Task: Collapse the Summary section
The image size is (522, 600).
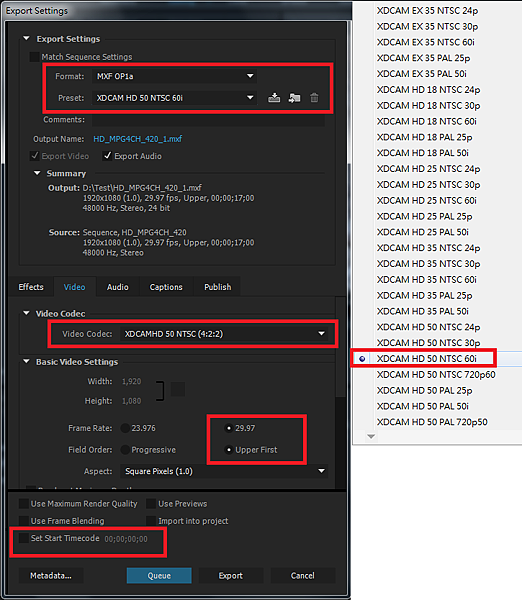Action: click(x=37, y=173)
